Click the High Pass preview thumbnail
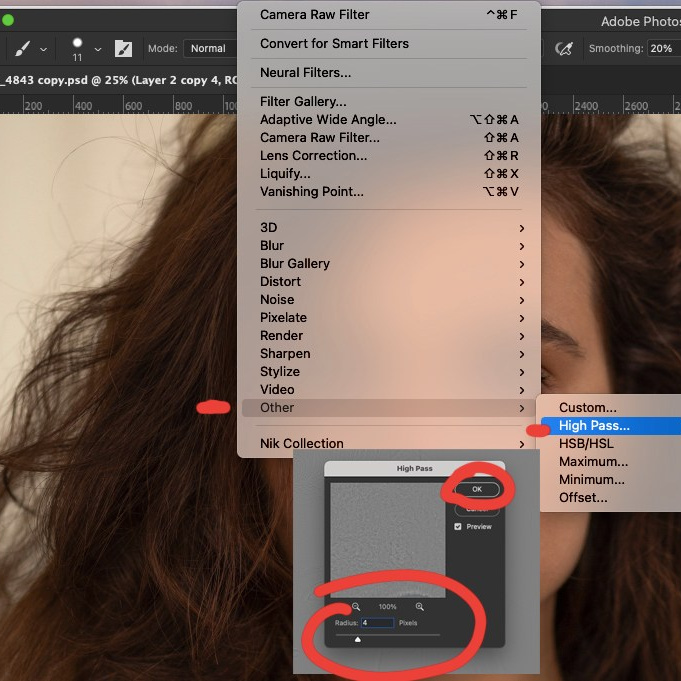The width and height of the screenshot is (681, 681). [x=388, y=540]
